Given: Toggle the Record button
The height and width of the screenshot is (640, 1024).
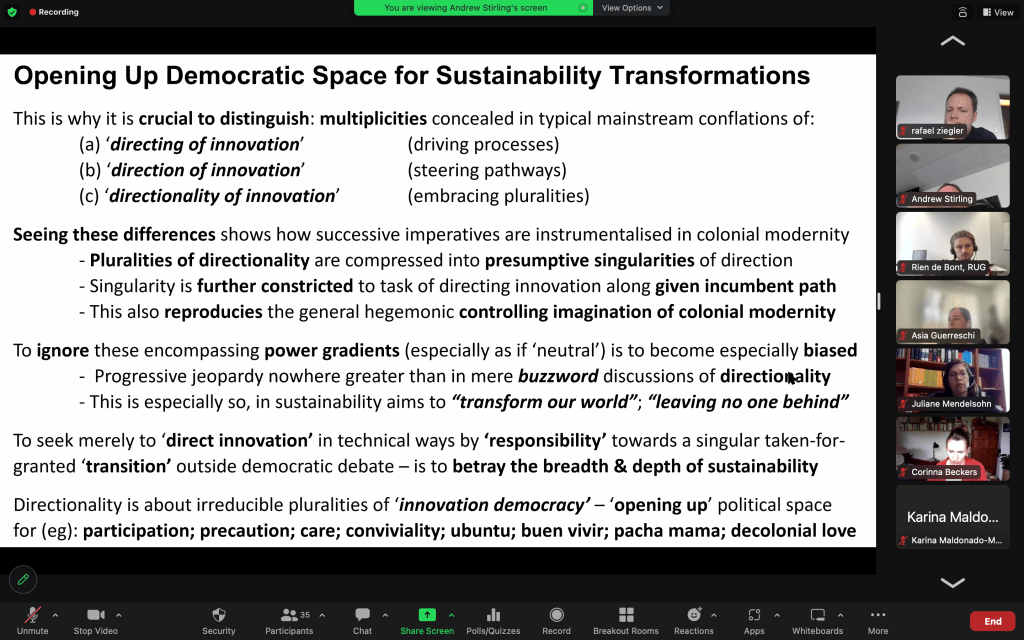Looking at the screenshot, I should pyautogui.click(x=556, y=620).
